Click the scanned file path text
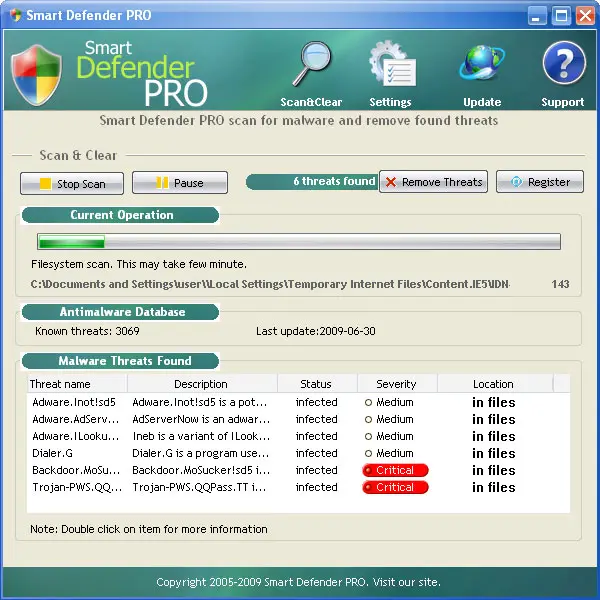This screenshot has width=600, height=600. [x=270, y=284]
